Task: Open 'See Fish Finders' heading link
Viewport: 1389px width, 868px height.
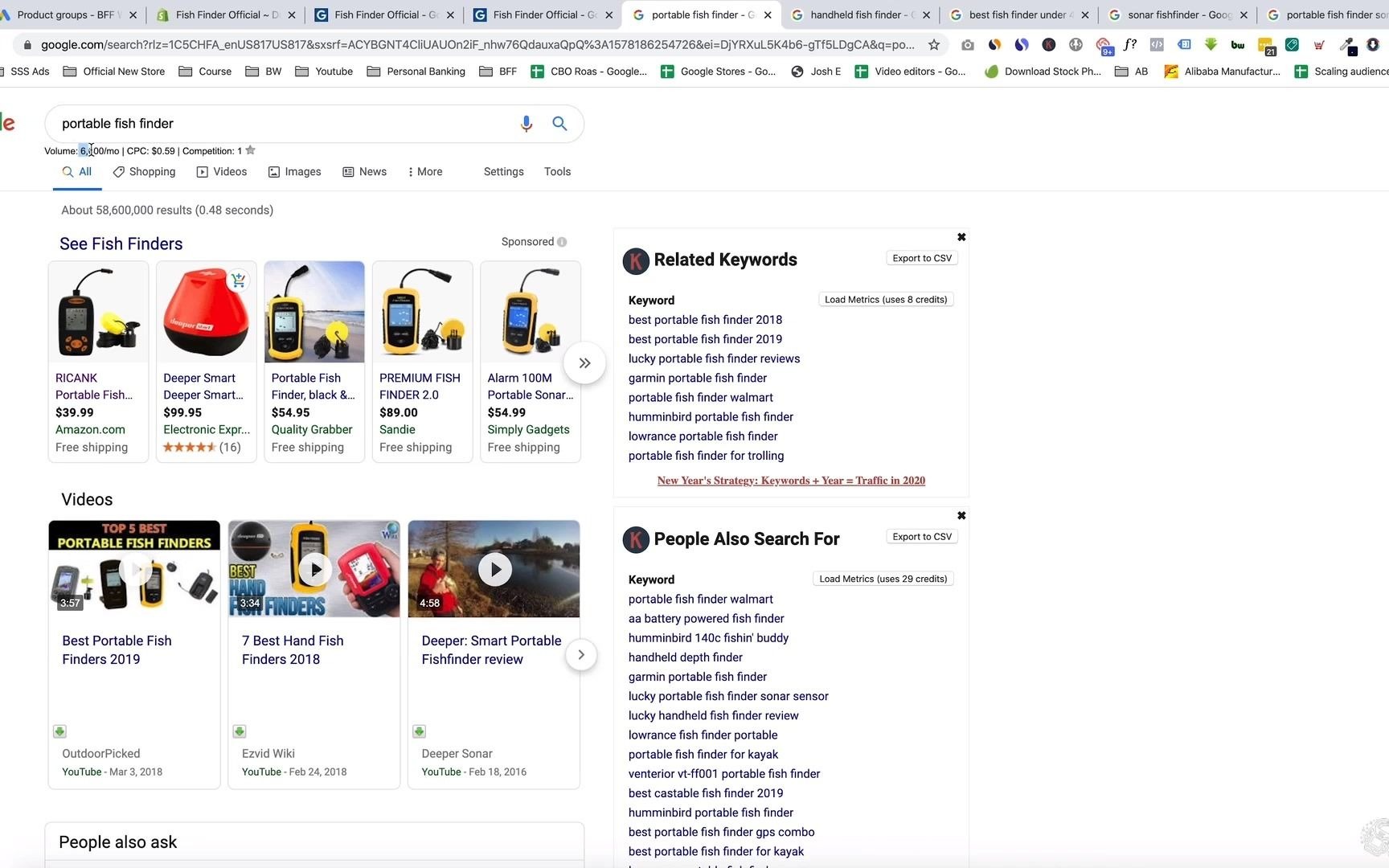Action: [121, 244]
